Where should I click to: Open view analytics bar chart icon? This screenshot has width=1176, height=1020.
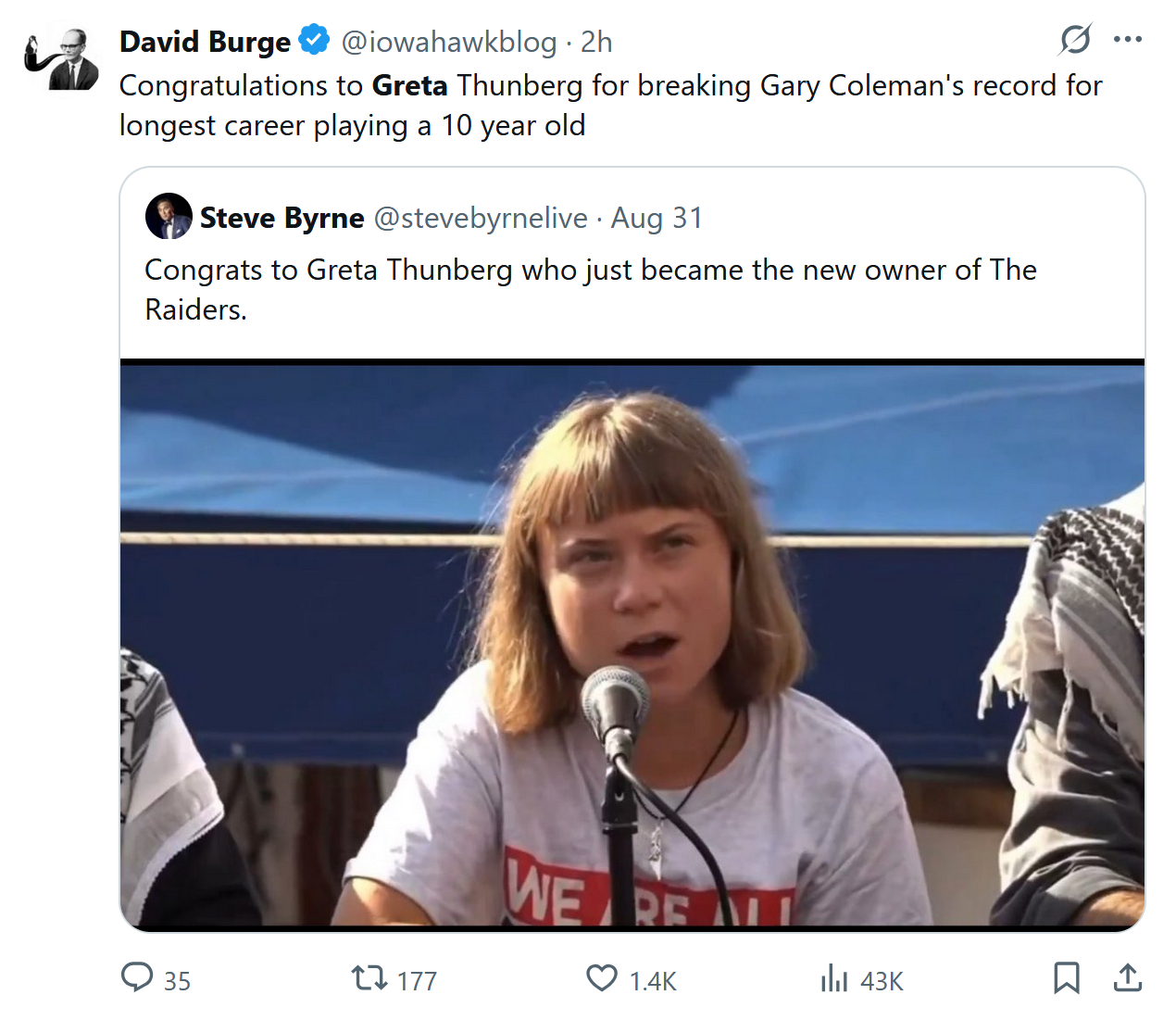[x=834, y=977]
